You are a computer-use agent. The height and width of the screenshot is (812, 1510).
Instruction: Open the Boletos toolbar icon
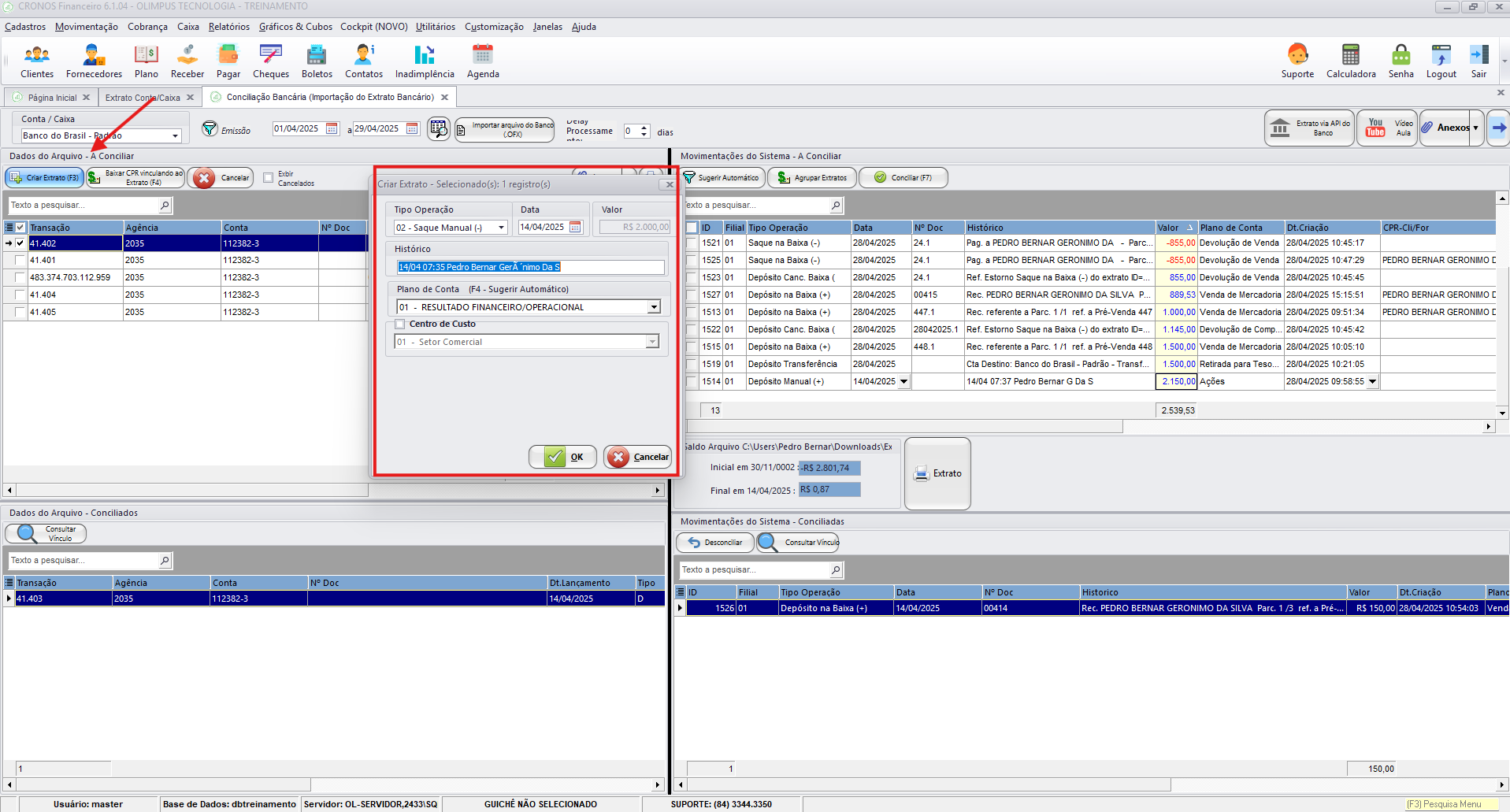[317, 55]
